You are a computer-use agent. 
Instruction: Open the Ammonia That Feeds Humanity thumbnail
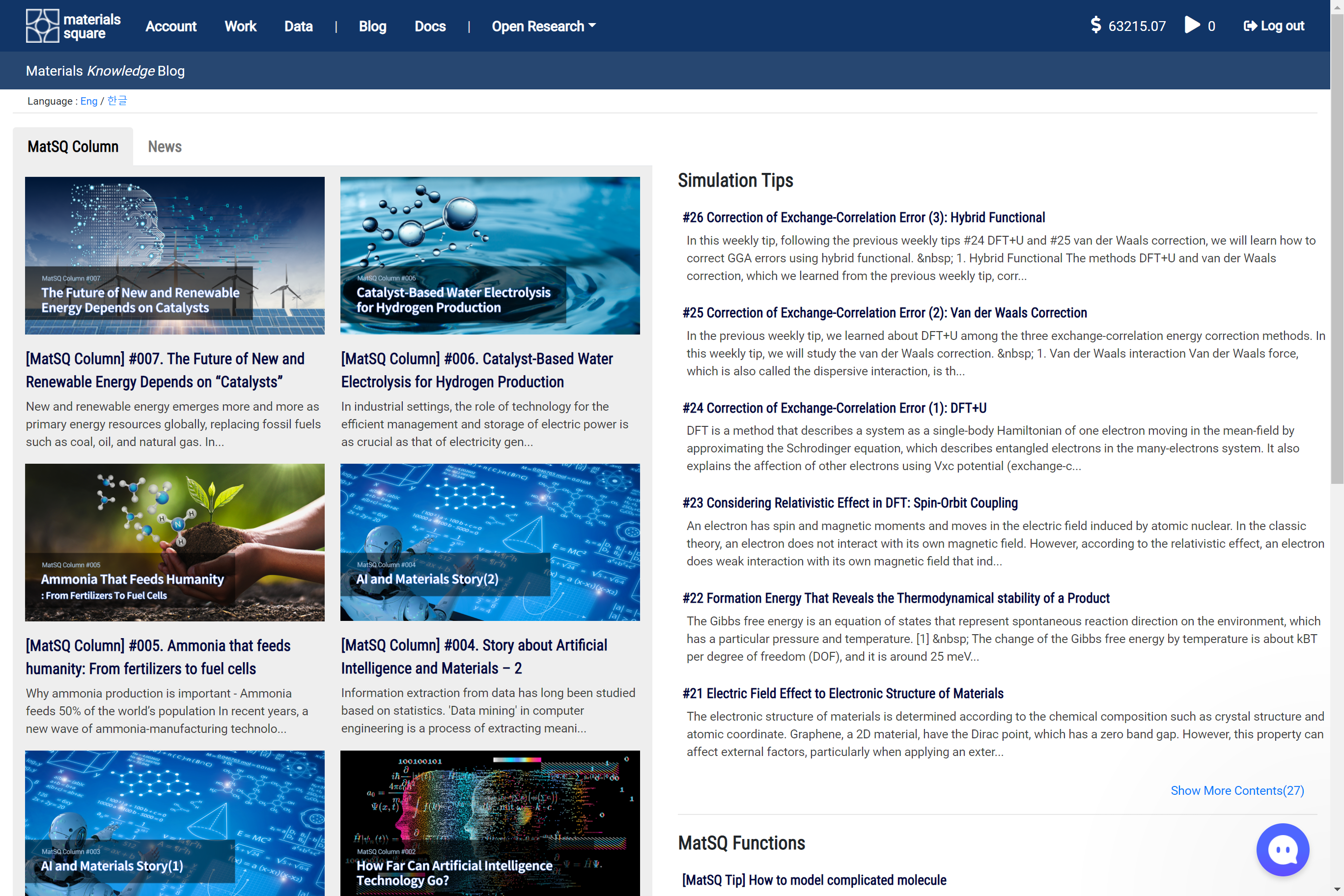(174, 542)
